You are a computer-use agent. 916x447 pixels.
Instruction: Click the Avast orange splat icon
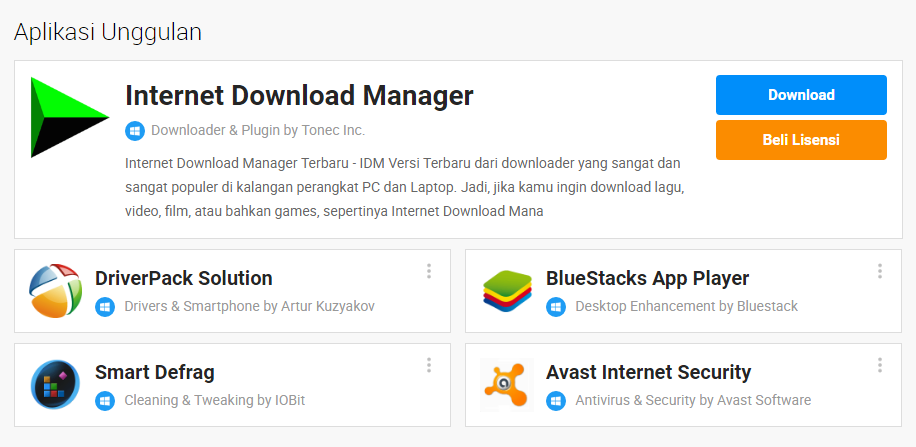[506, 384]
